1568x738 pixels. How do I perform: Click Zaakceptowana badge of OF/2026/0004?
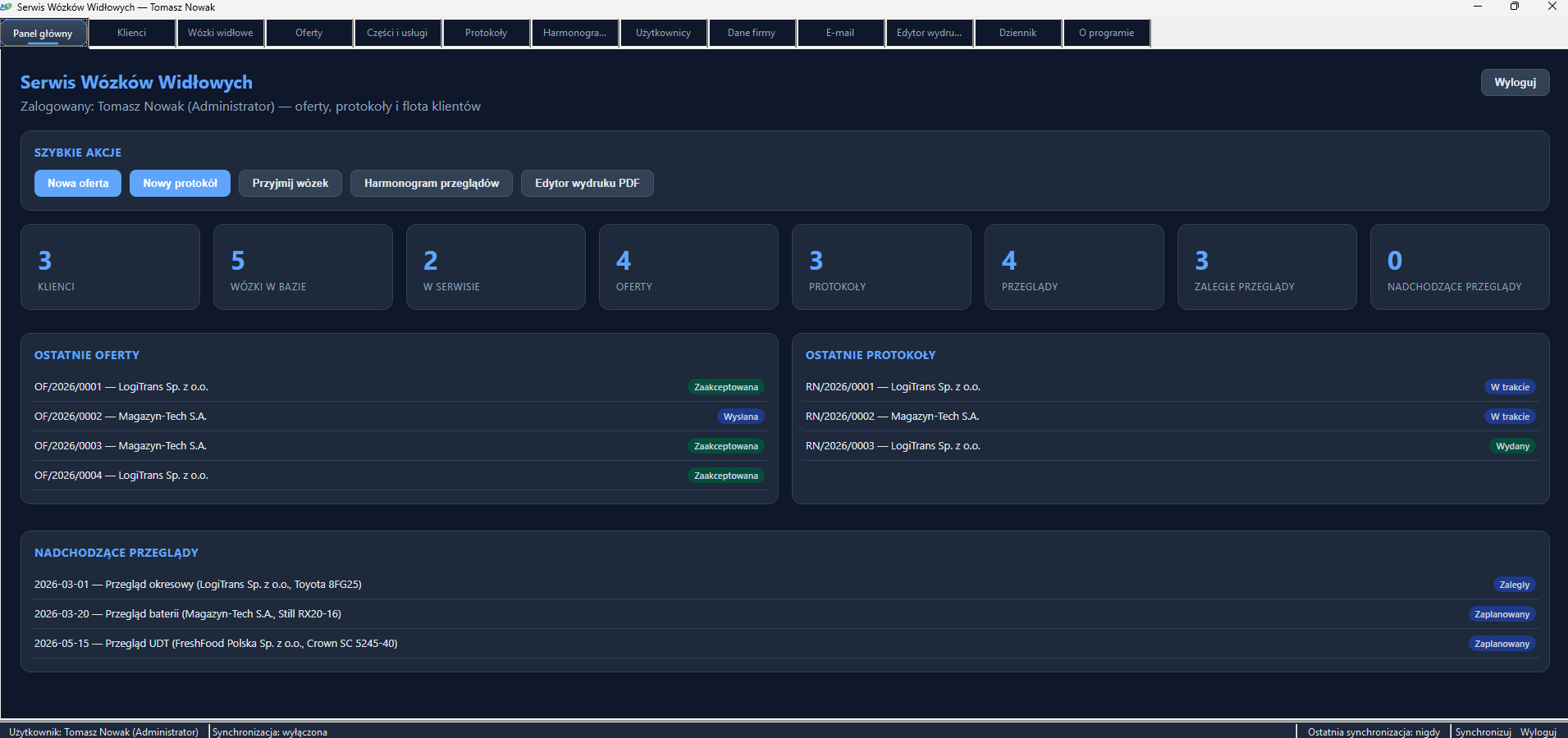point(726,476)
